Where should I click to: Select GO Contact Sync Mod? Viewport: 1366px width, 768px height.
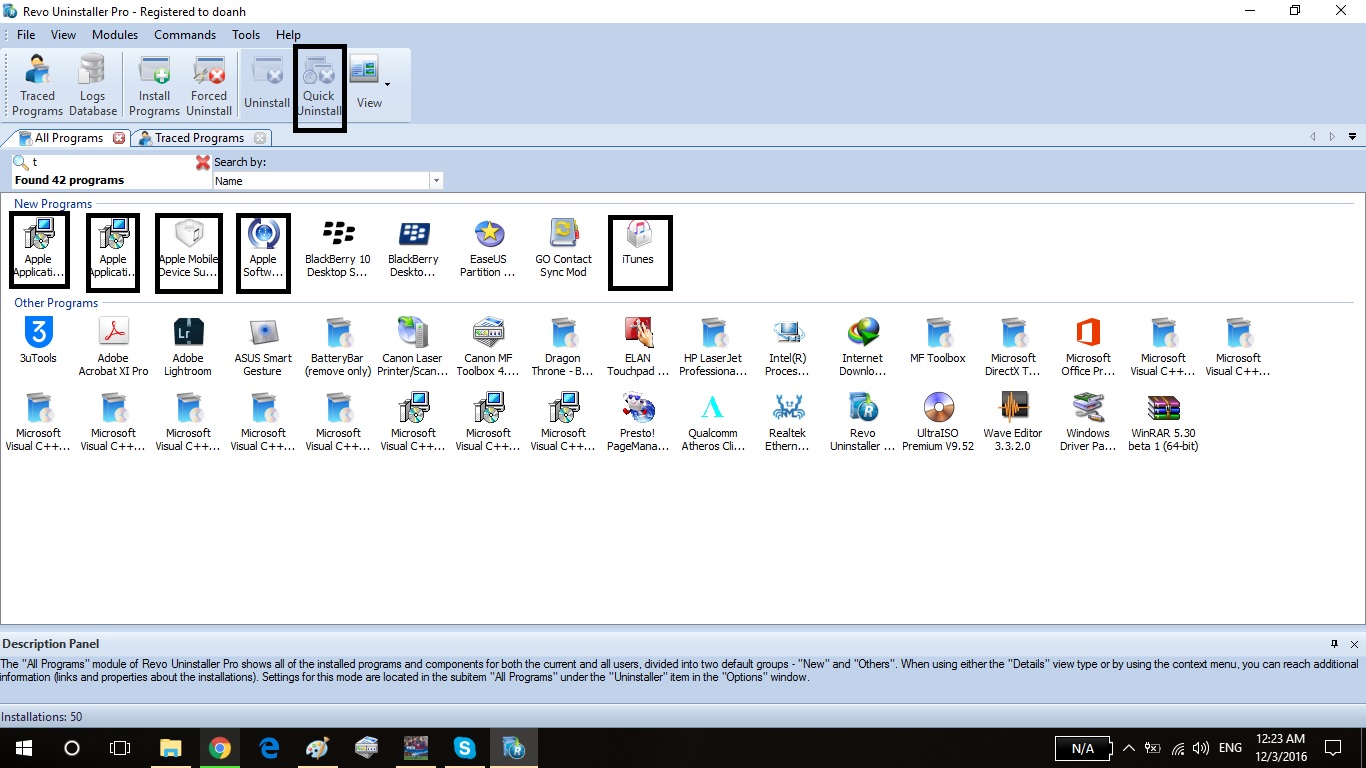pos(563,250)
